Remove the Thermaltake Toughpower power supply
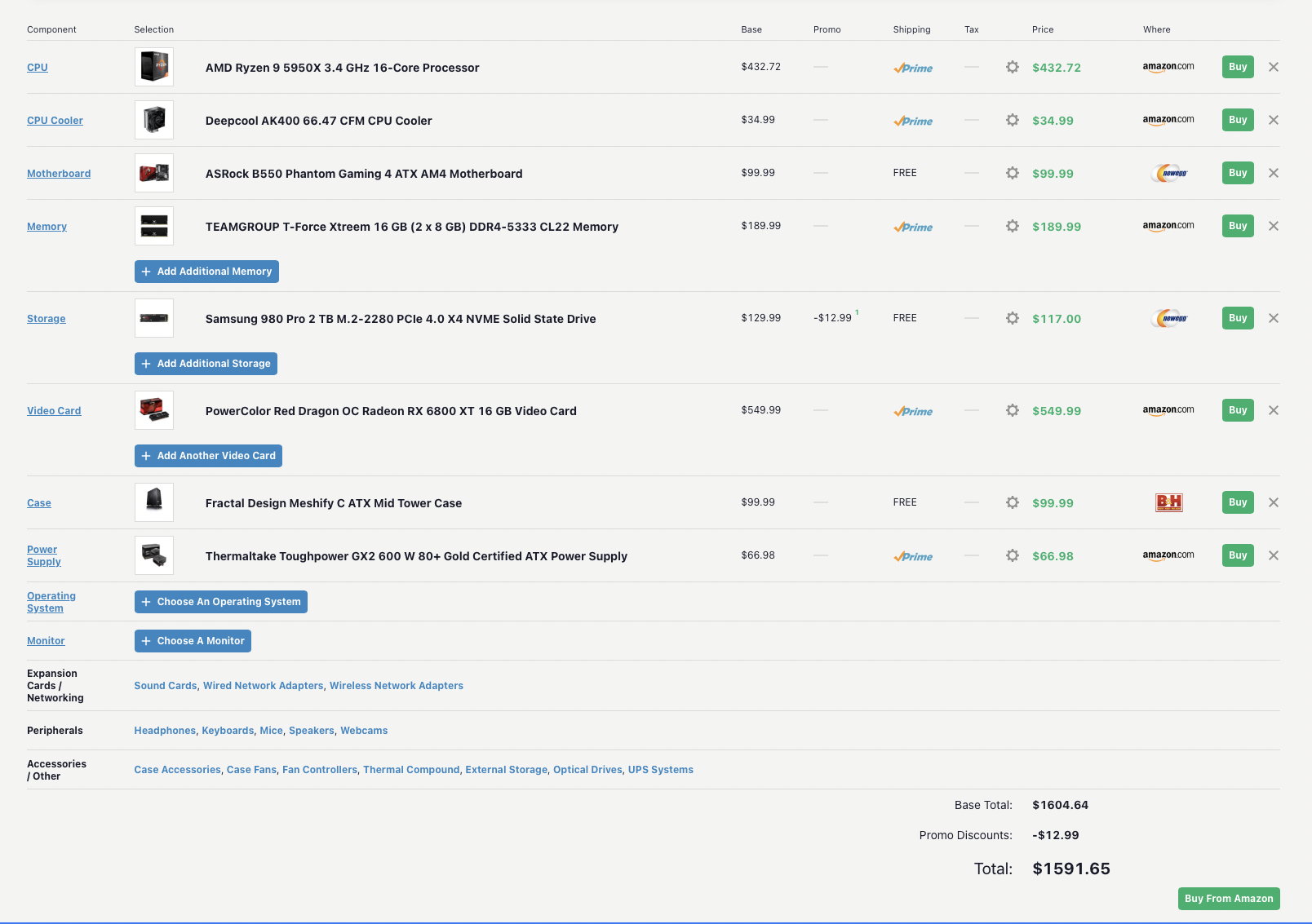The width and height of the screenshot is (1312, 924). tap(1274, 555)
